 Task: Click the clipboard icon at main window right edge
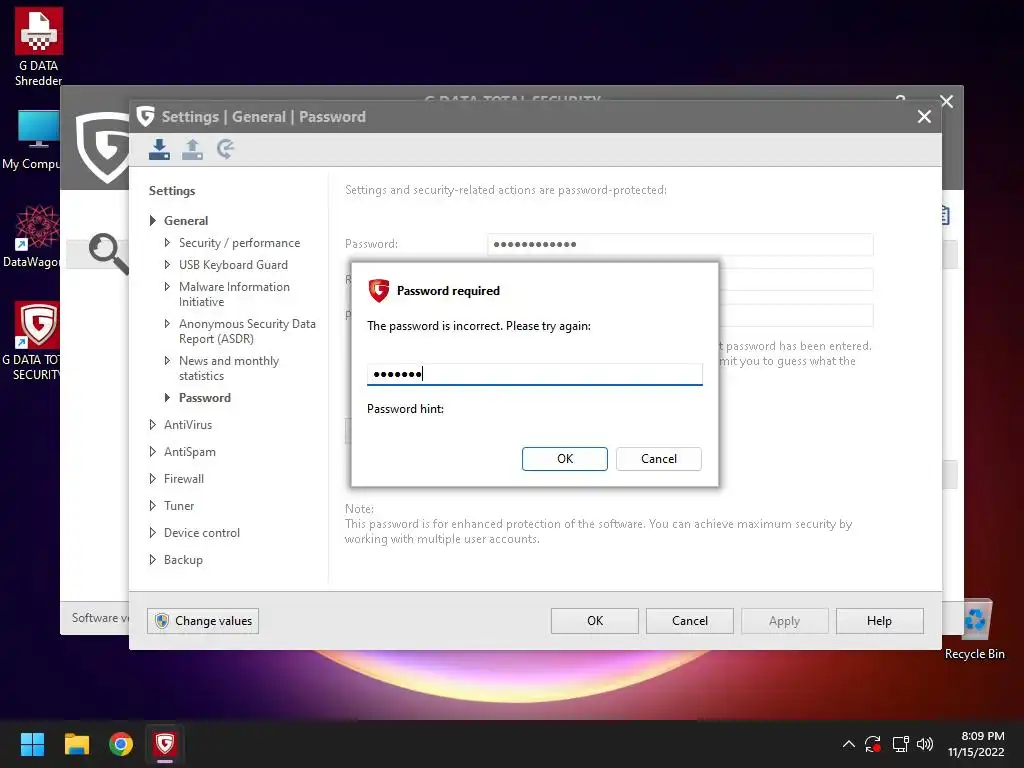click(x=945, y=215)
